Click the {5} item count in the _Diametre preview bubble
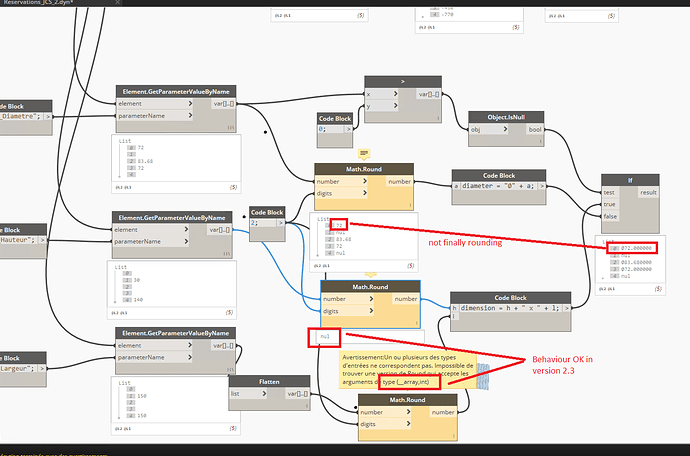The height and width of the screenshot is (456, 690). click(233, 187)
